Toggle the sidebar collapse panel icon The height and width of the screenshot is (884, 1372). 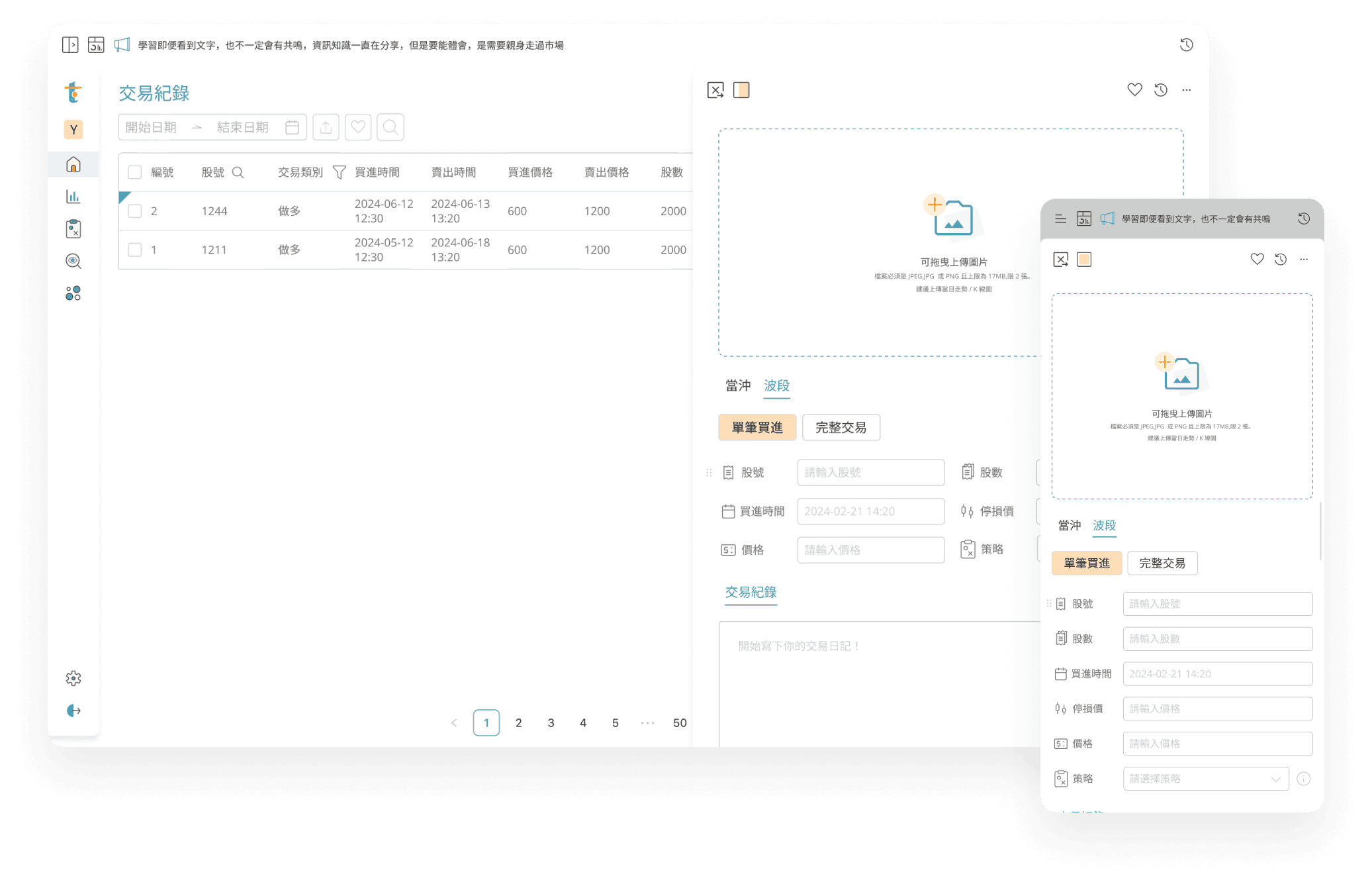(x=70, y=45)
